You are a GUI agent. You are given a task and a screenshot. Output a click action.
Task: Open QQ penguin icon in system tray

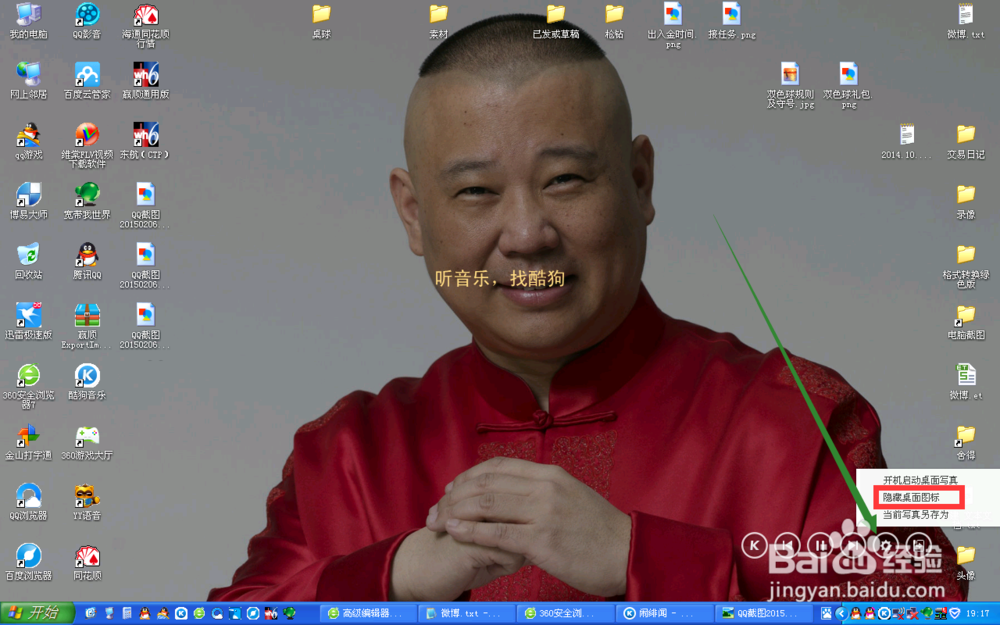click(x=855, y=613)
